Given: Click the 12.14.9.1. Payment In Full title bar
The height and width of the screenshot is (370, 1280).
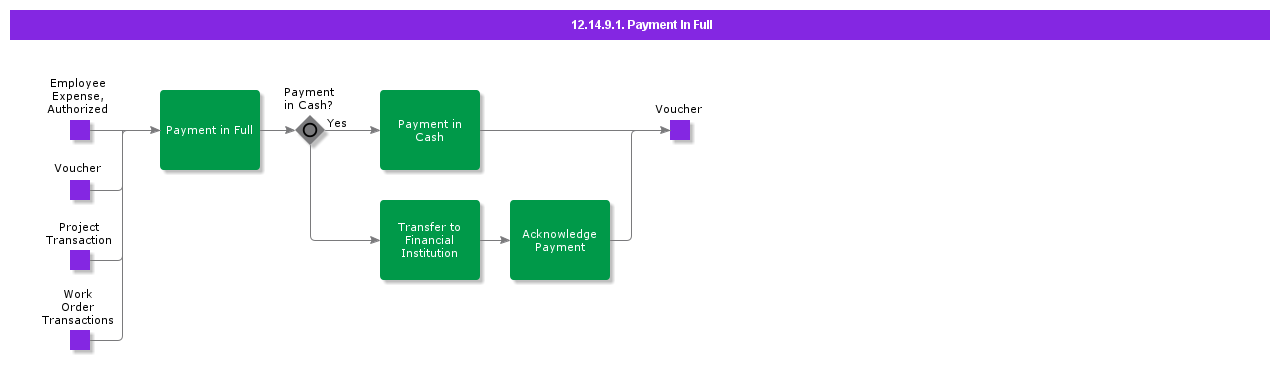Looking at the screenshot, I should (x=640, y=25).
